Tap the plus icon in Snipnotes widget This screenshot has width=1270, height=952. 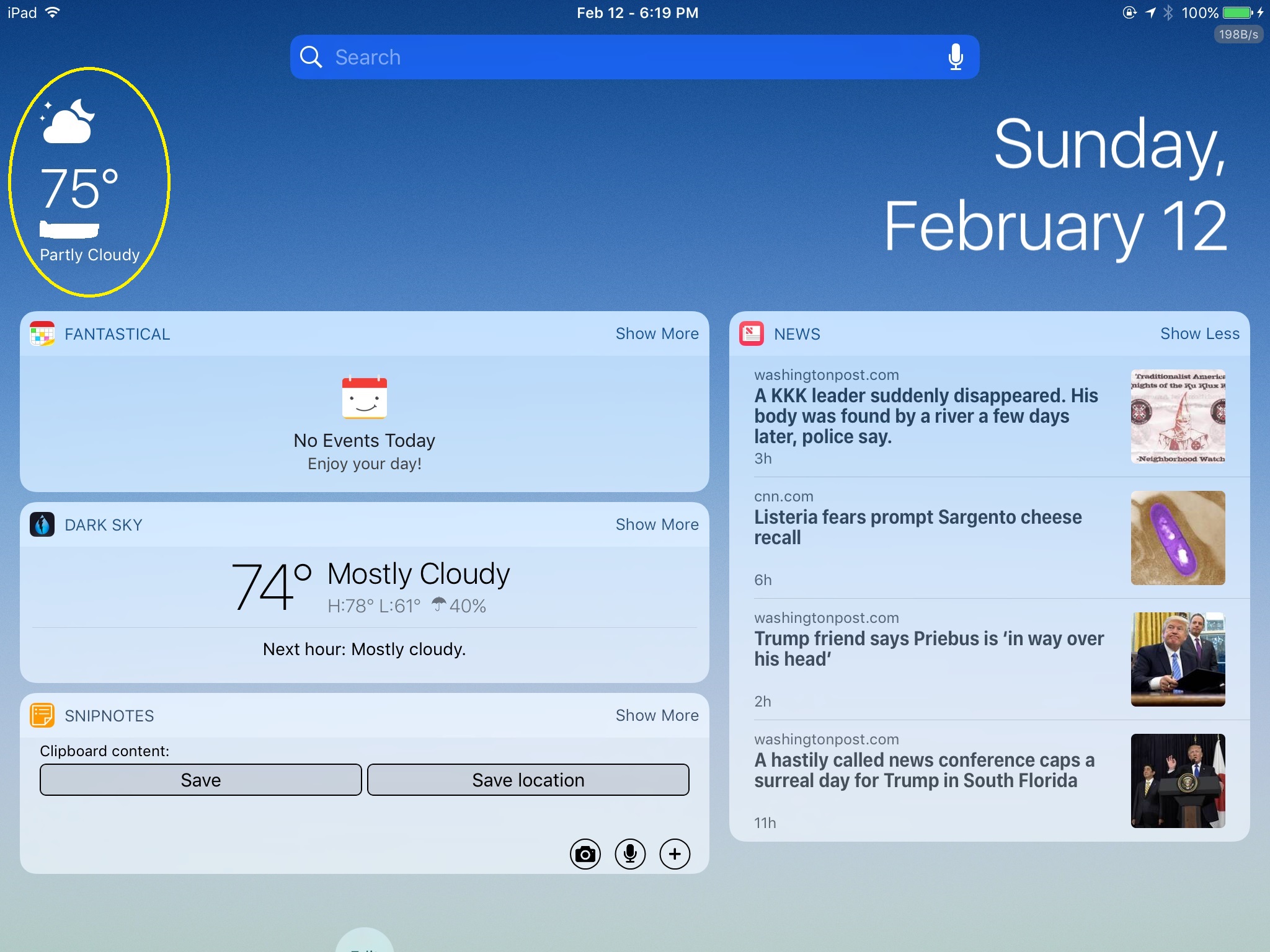coord(675,855)
